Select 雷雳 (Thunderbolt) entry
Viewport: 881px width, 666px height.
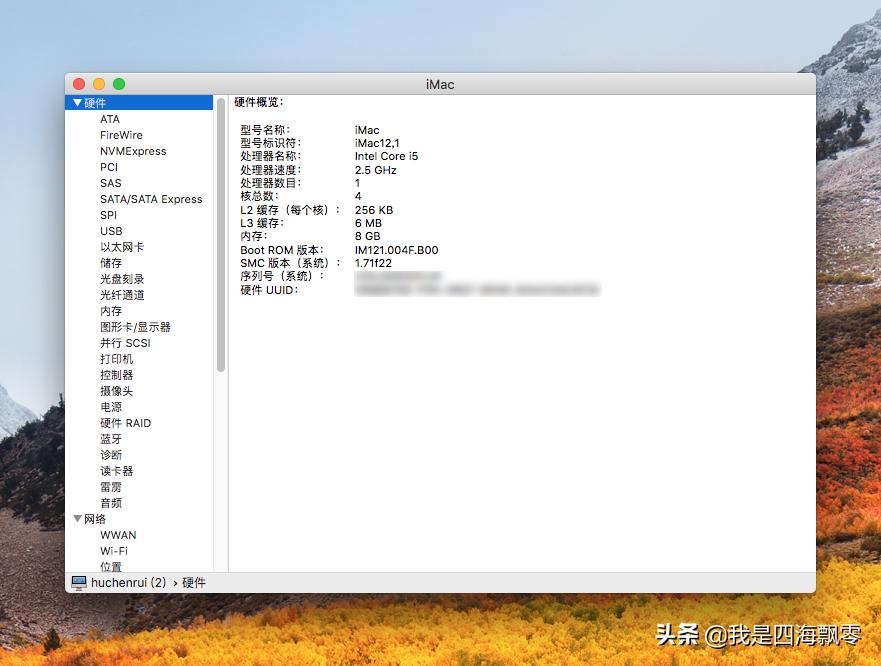[x=110, y=486]
